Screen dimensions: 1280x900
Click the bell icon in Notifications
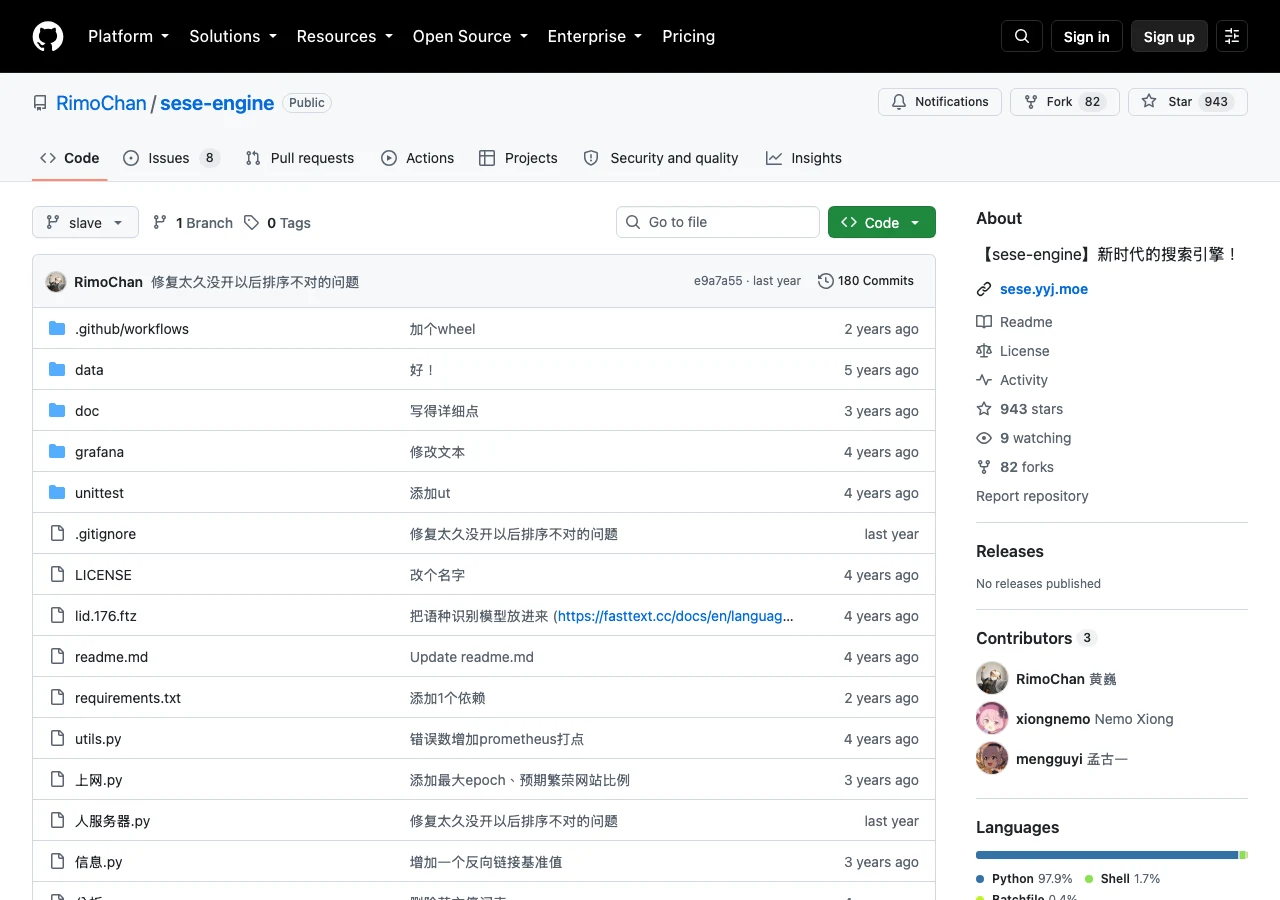click(899, 102)
